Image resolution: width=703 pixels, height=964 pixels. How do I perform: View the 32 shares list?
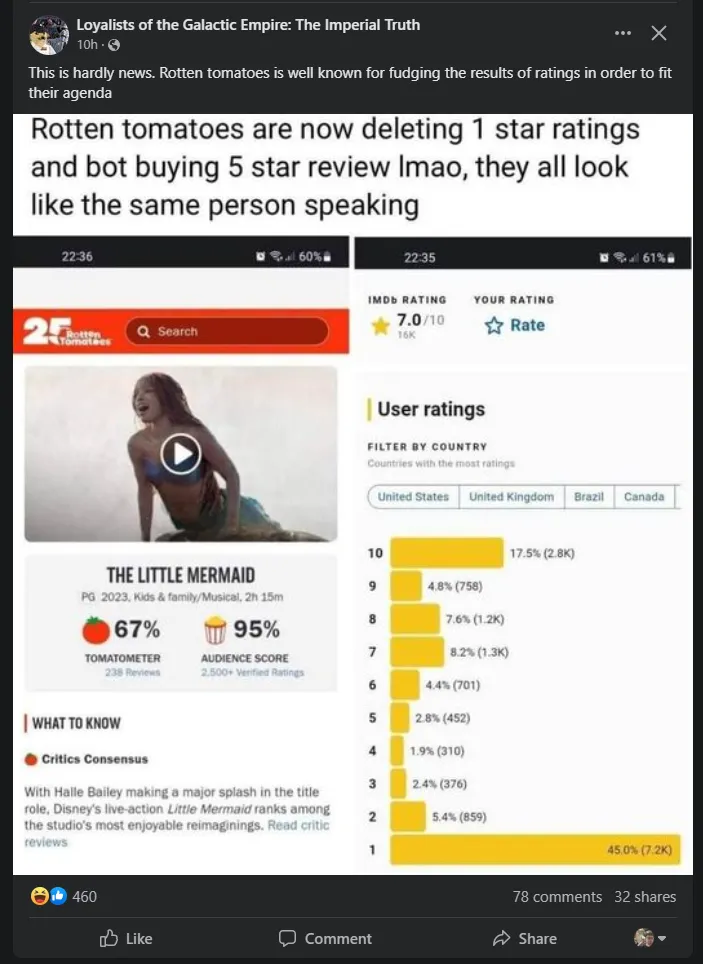(645, 896)
